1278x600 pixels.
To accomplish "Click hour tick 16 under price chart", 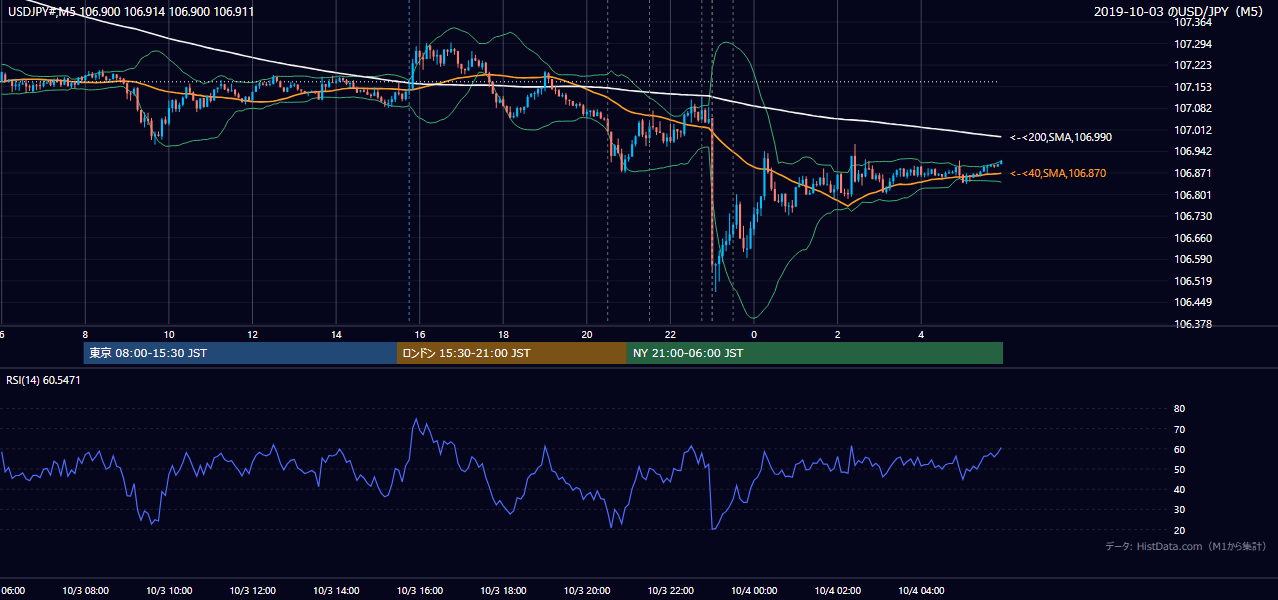I will (420, 334).
